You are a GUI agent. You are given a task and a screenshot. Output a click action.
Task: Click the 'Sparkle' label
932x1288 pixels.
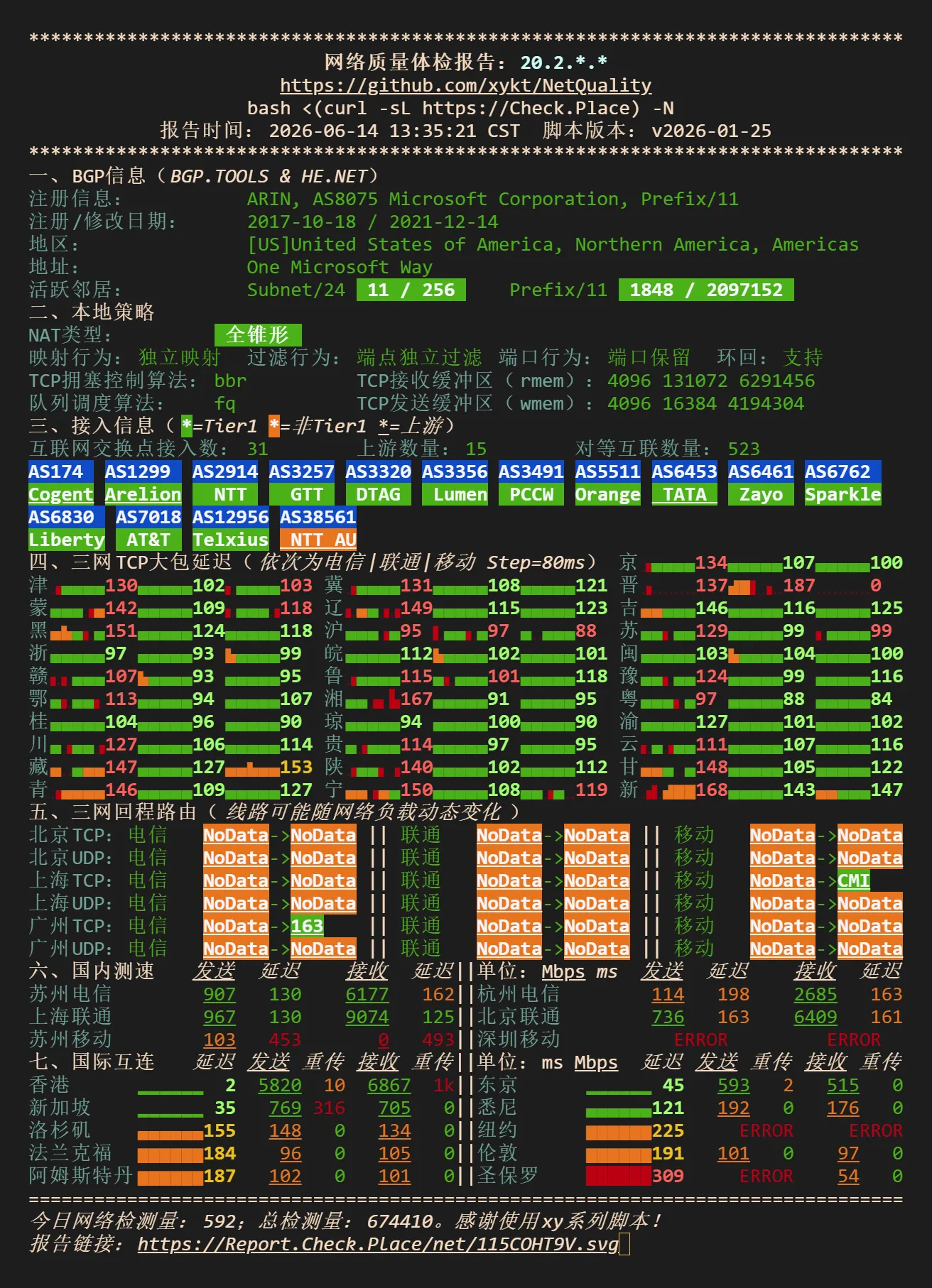842,494
